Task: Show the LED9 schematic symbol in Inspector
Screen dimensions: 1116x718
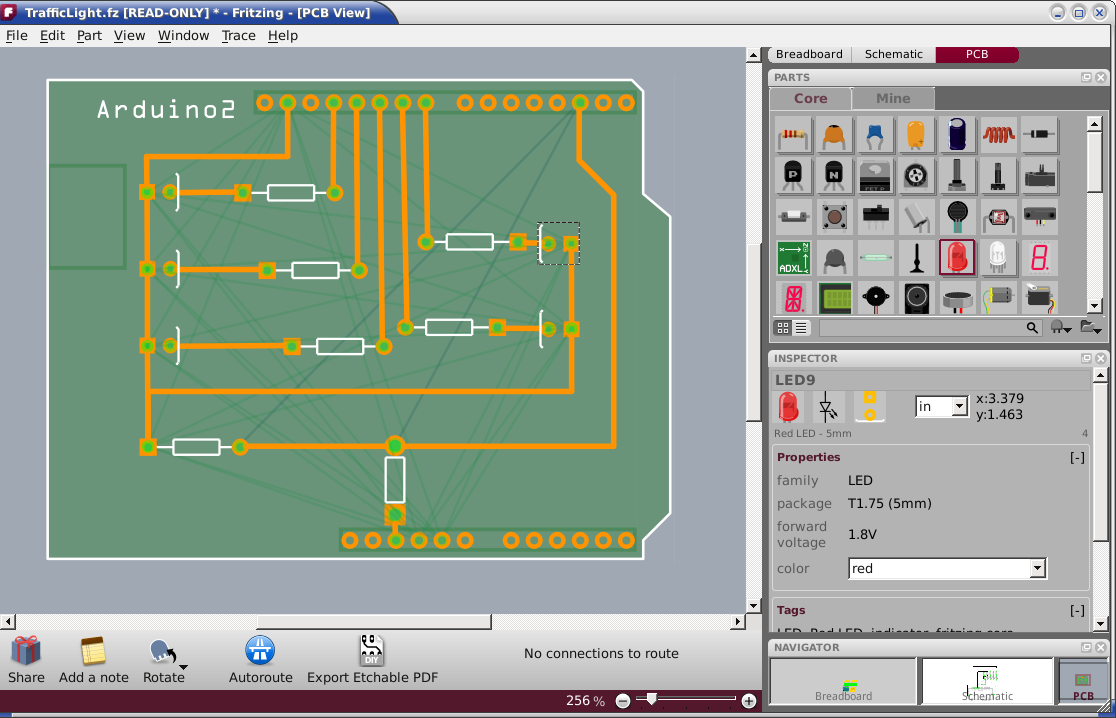Action: pyautogui.click(x=827, y=407)
